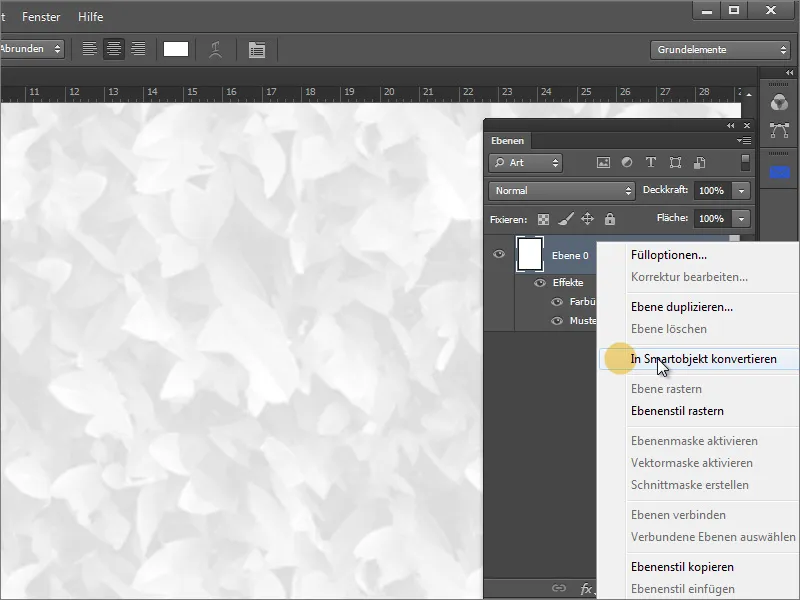Click the Fläche 100% field
This screenshot has height=600, width=800.
click(x=712, y=219)
